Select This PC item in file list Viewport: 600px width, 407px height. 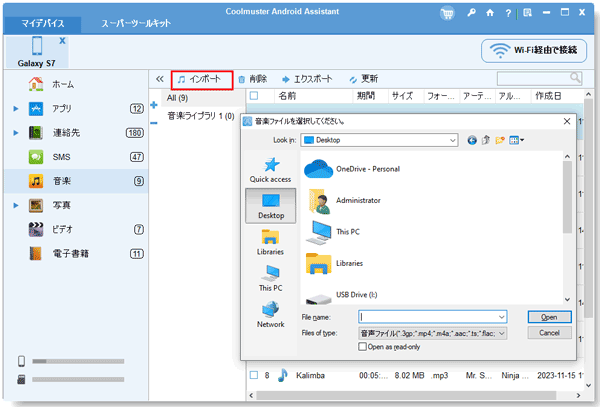pyautogui.click(x=333, y=232)
